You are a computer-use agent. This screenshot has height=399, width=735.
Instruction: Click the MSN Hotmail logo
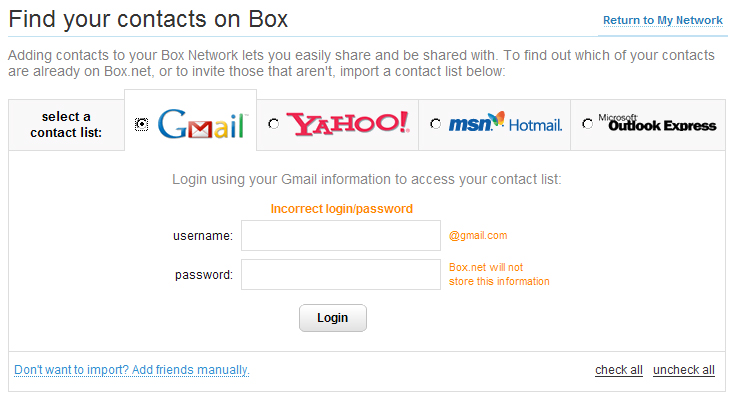tap(505, 122)
